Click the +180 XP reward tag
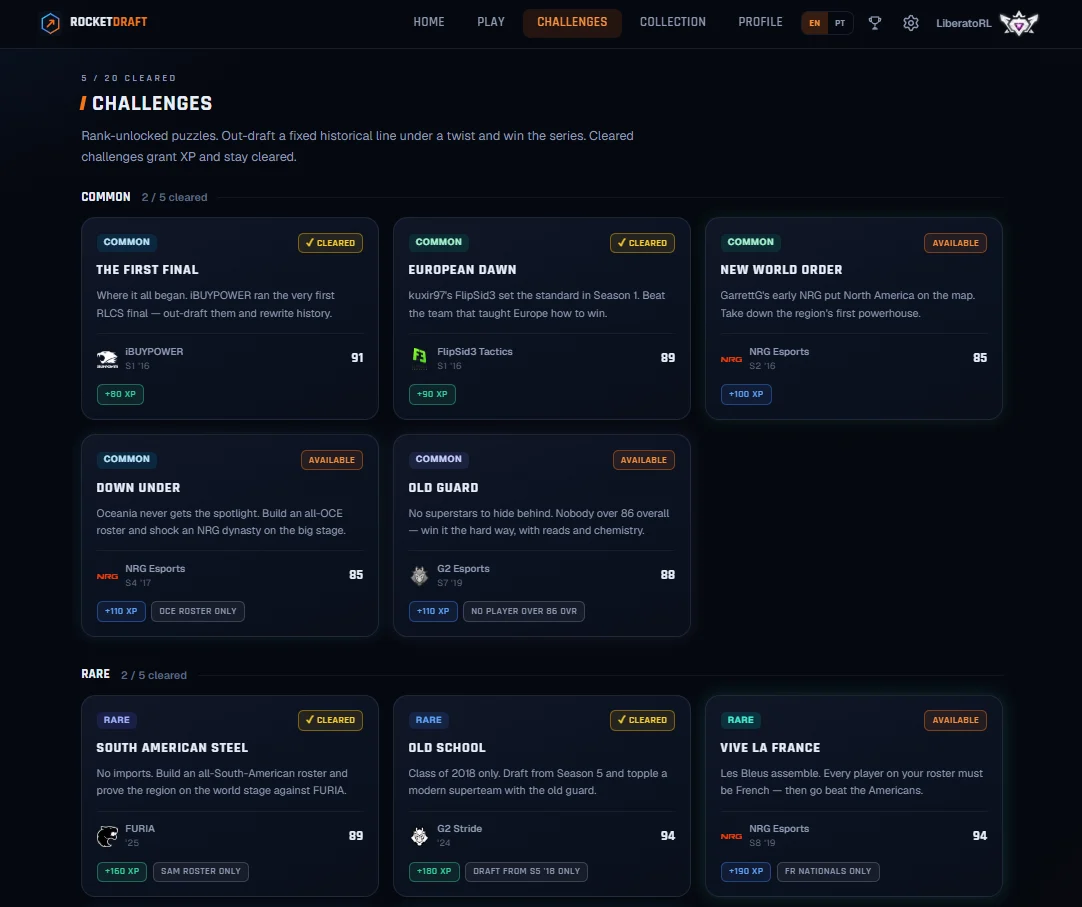Viewport: 1082px width, 907px height. pyautogui.click(x=434, y=871)
